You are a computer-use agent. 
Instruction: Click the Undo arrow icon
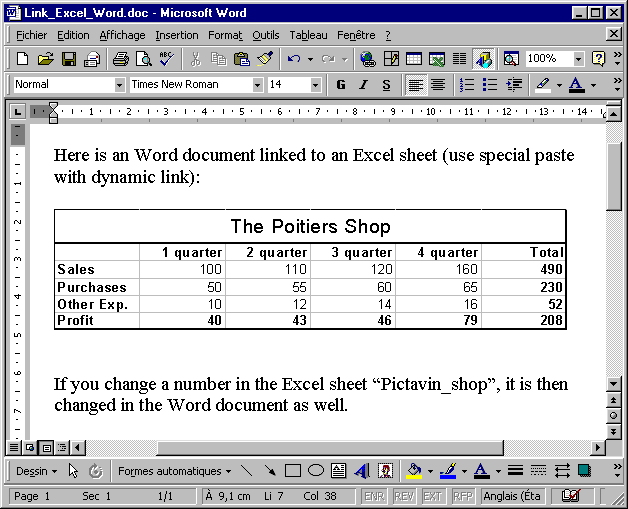(293, 59)
